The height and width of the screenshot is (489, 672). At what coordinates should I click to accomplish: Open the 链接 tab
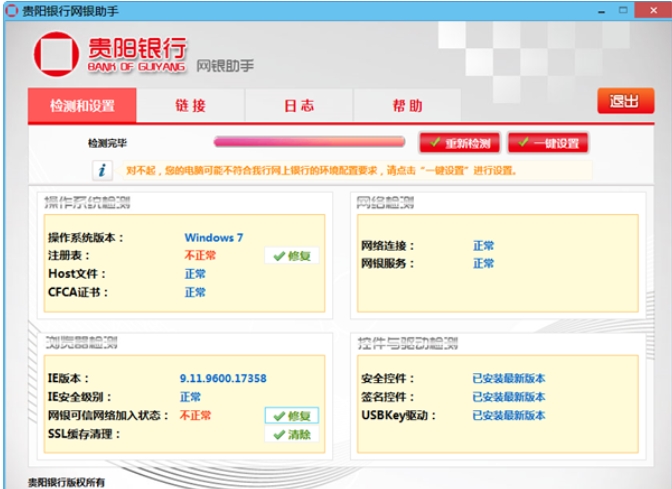(x=191, y=105)
